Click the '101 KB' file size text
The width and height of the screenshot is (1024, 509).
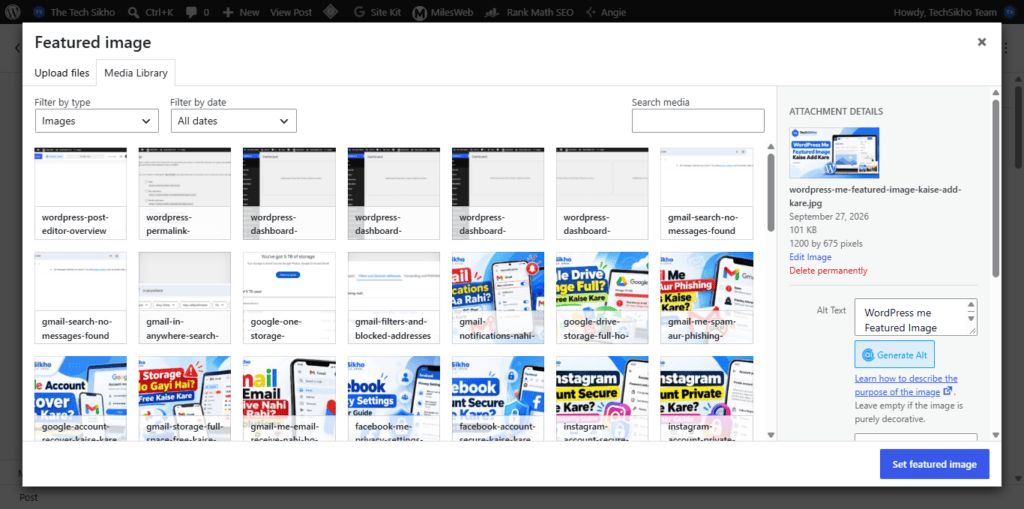pyautogui.click(x=801, y=230)
